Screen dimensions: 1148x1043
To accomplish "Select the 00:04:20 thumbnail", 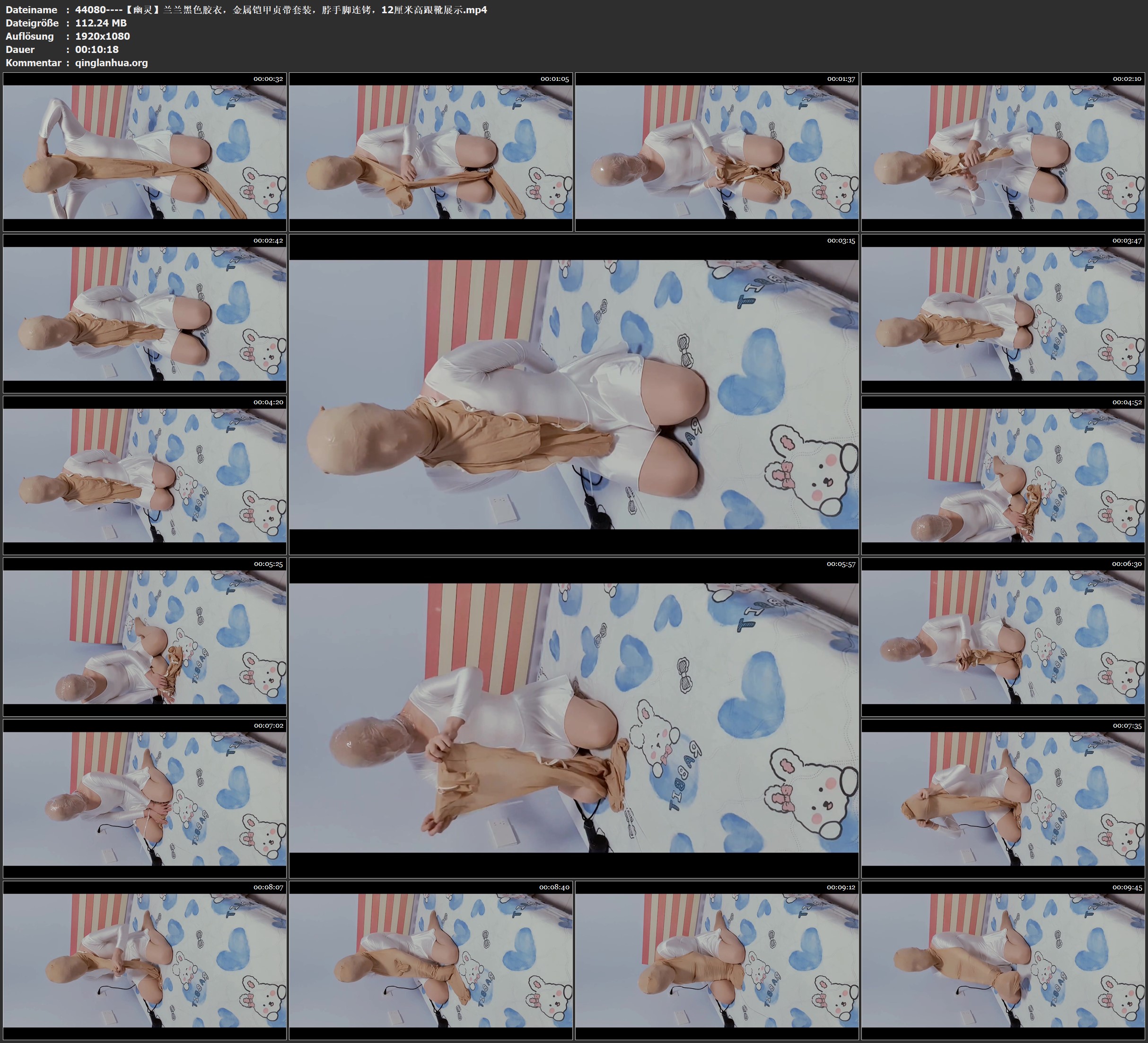I will (145, 475).
